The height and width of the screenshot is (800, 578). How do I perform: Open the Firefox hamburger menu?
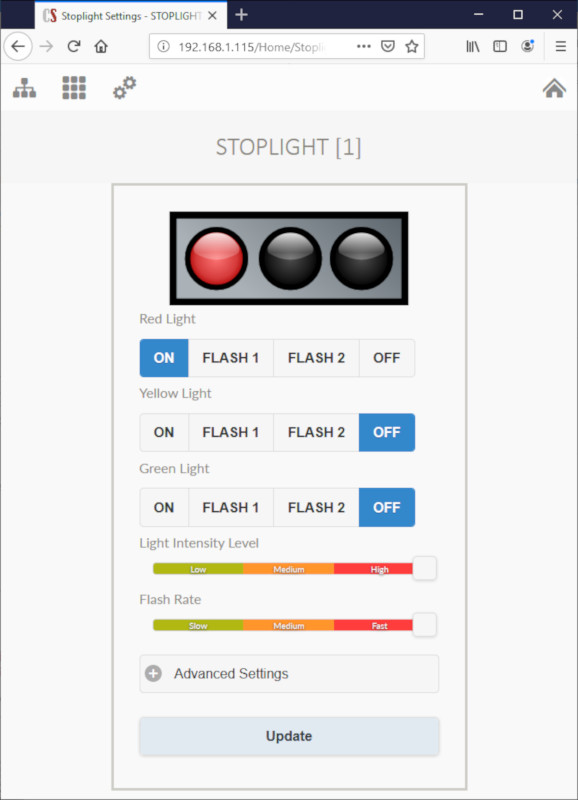561,46
